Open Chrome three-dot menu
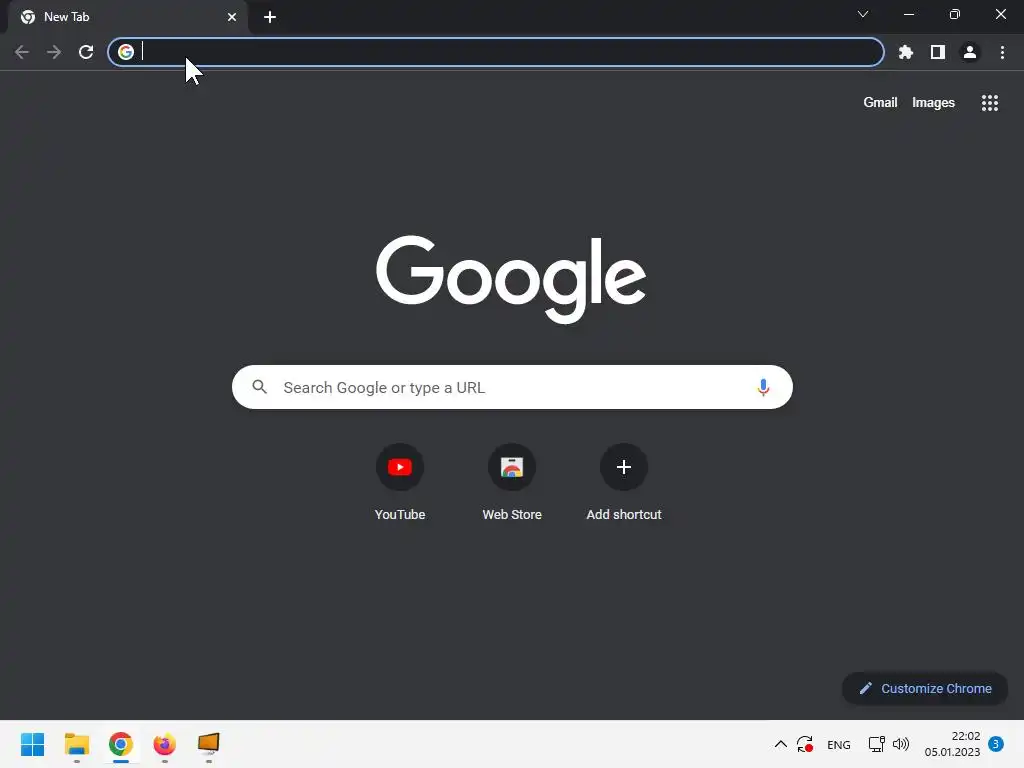Screen dimensions: 1024x768 pyautogui.click(x=1002, y=52)
